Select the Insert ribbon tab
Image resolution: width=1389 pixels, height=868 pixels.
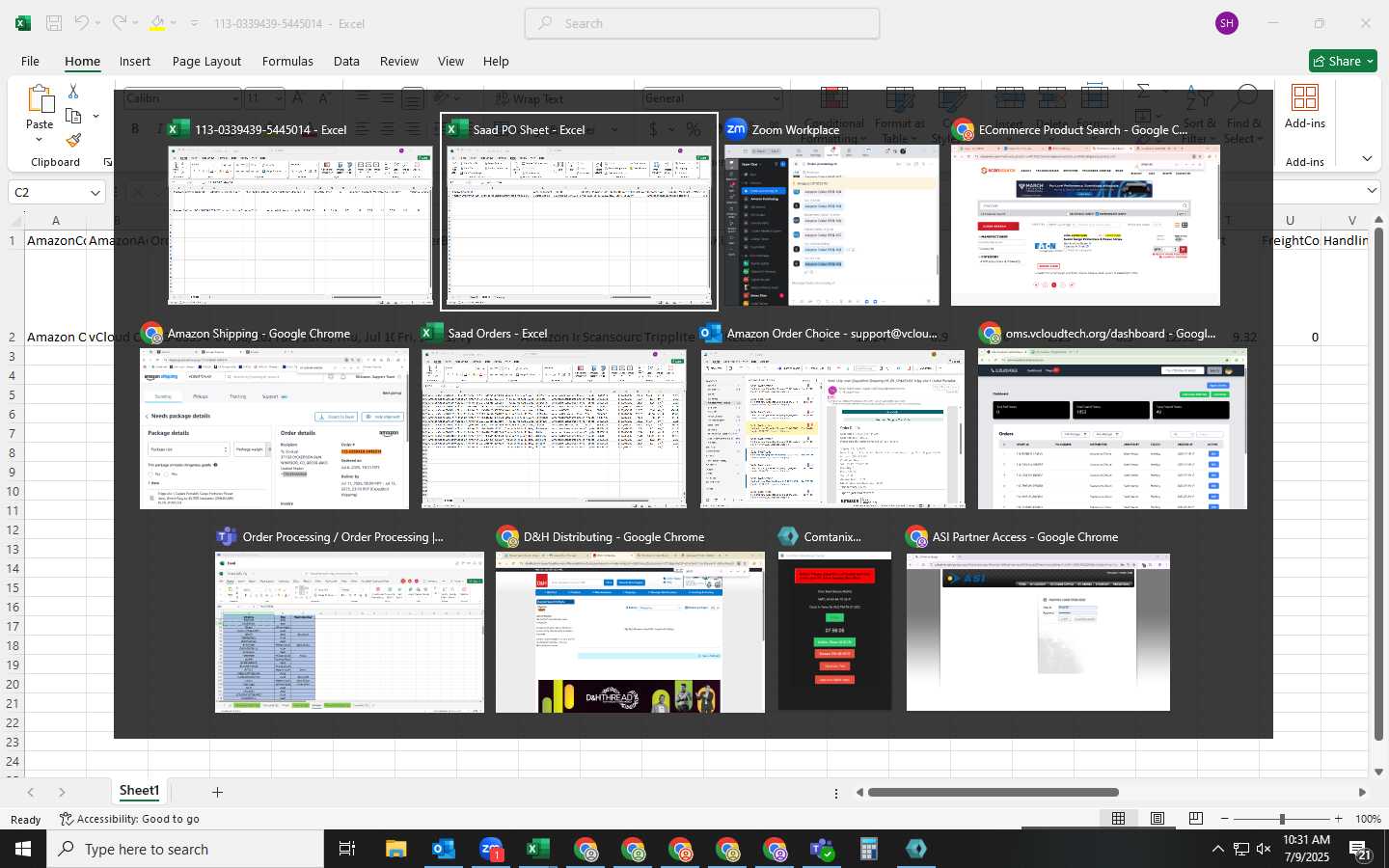click(135, 61)
